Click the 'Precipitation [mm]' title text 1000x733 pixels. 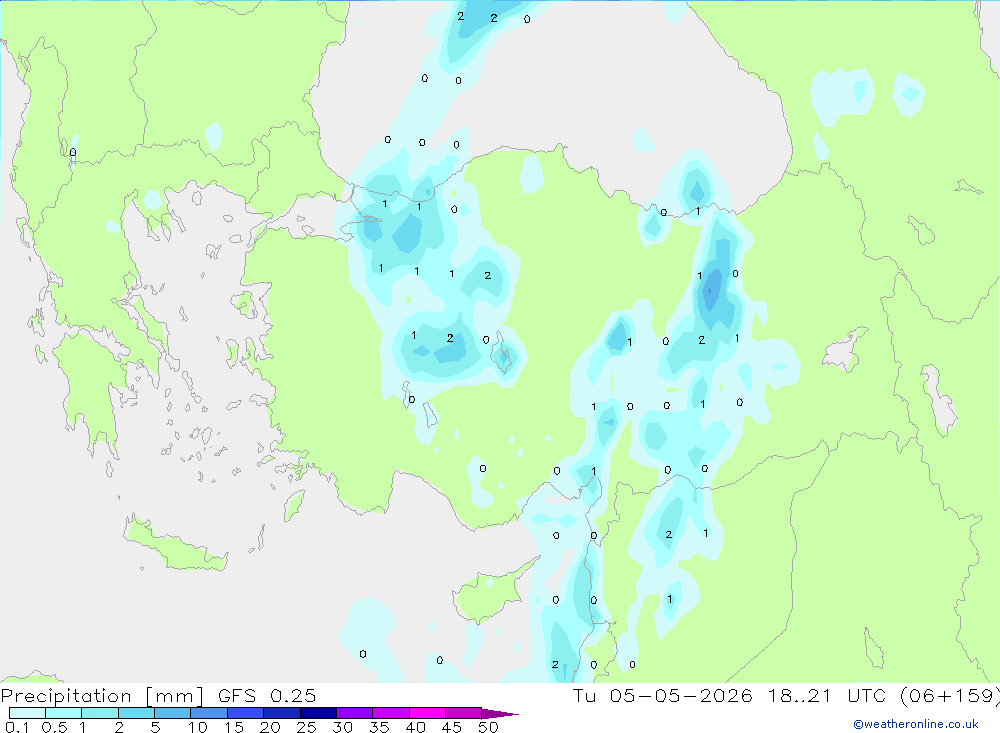tap(102, 696)
